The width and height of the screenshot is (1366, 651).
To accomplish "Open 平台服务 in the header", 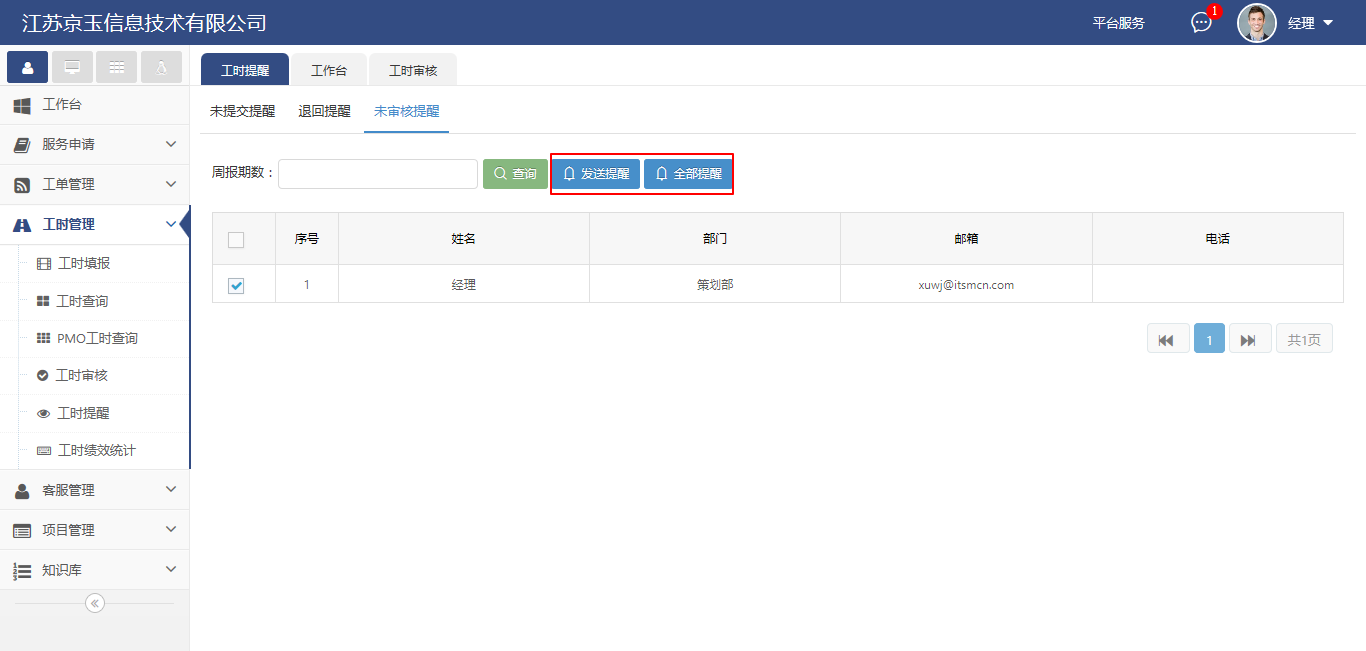I will click(x=1118, y=23).
